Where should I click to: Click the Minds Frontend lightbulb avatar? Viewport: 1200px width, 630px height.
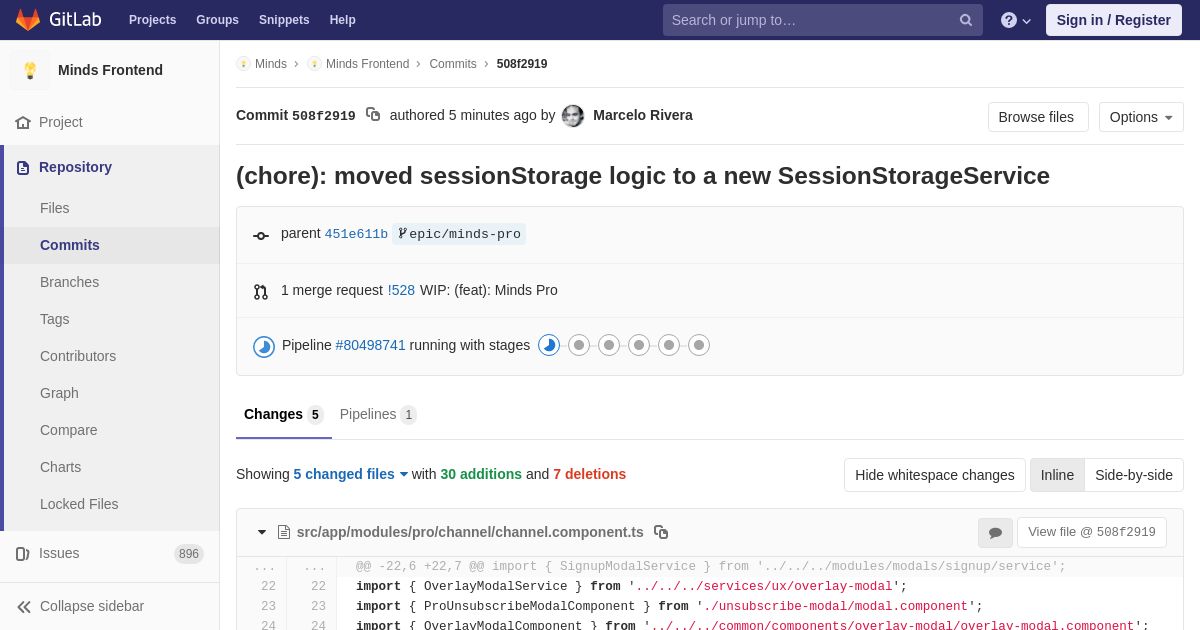(30, 70)
